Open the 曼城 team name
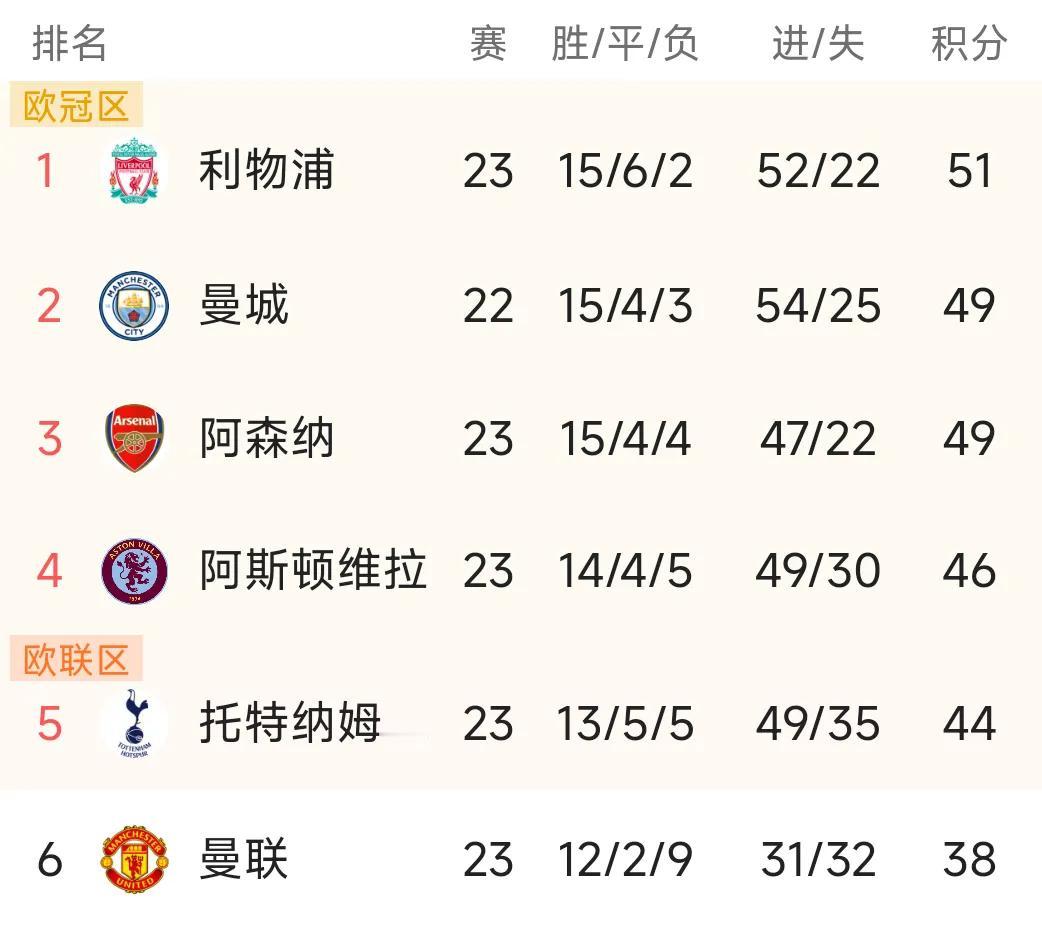The height and width of the screenshot is (947, 1042). pos(244,306)
